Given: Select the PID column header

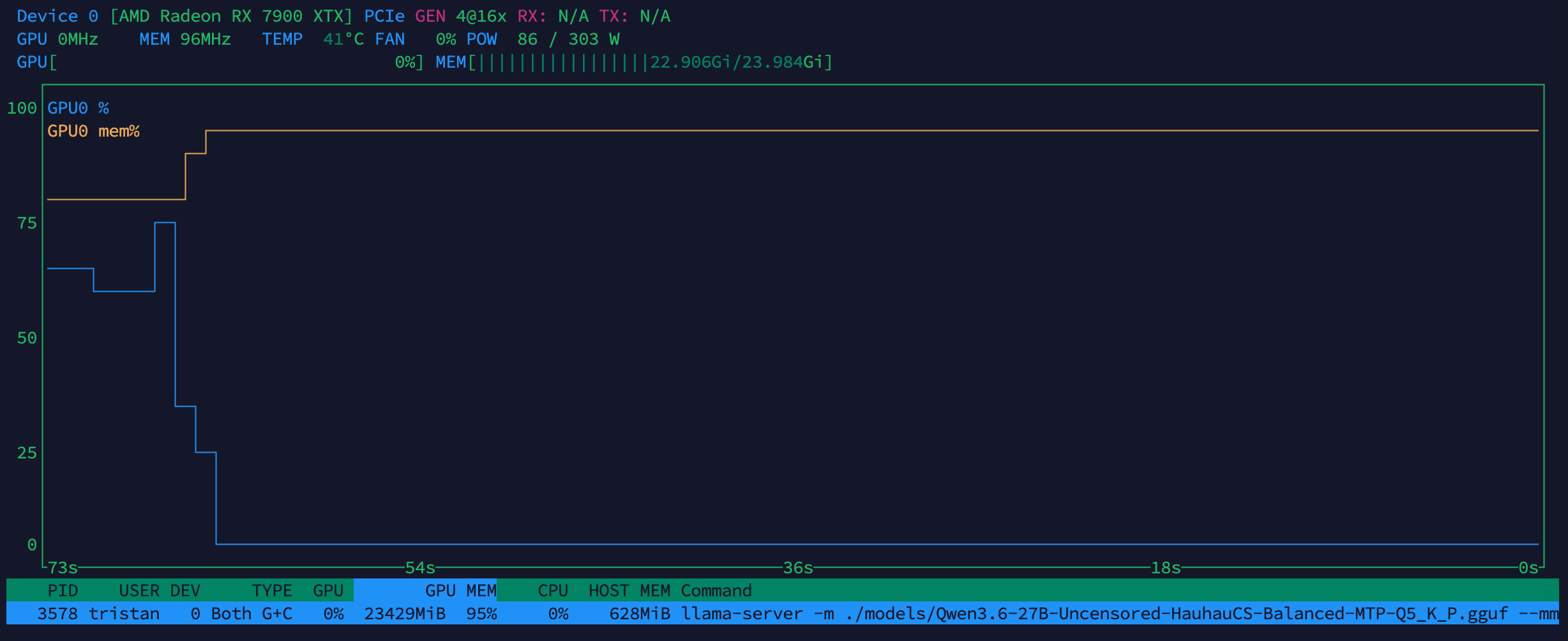Looking at the screenshot, I should 63,591.
